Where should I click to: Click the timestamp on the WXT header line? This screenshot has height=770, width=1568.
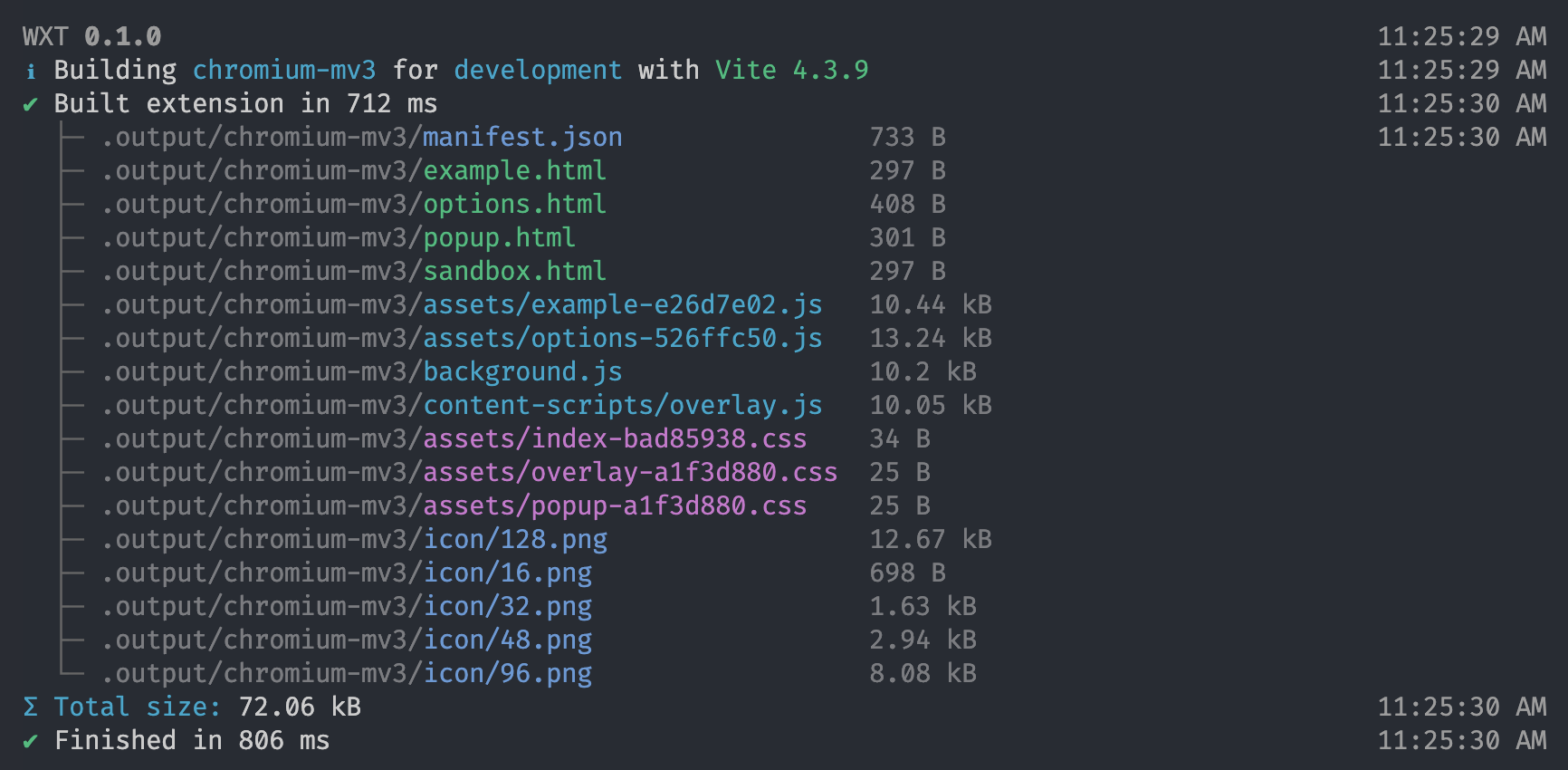point(1462,36)
